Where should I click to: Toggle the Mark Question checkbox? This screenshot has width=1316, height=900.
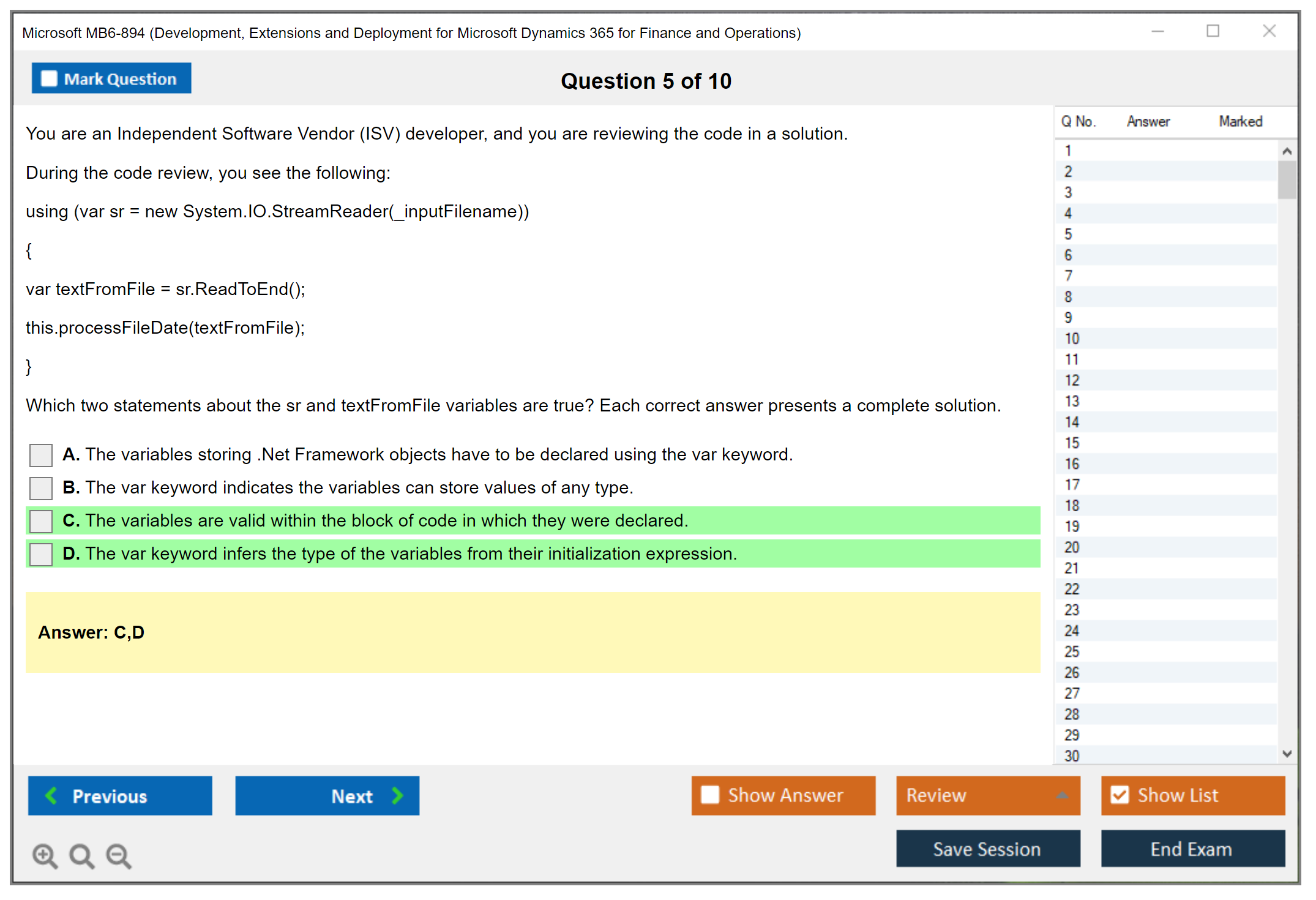point(49,78)
